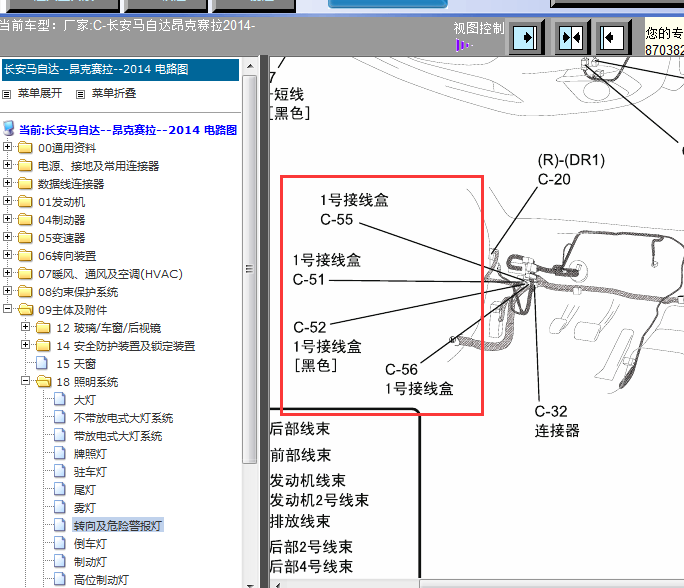Viewport: 684px width, 588px height.
Task: Collapse the 09主体及附件 tree node
Action: coord(7,308)
